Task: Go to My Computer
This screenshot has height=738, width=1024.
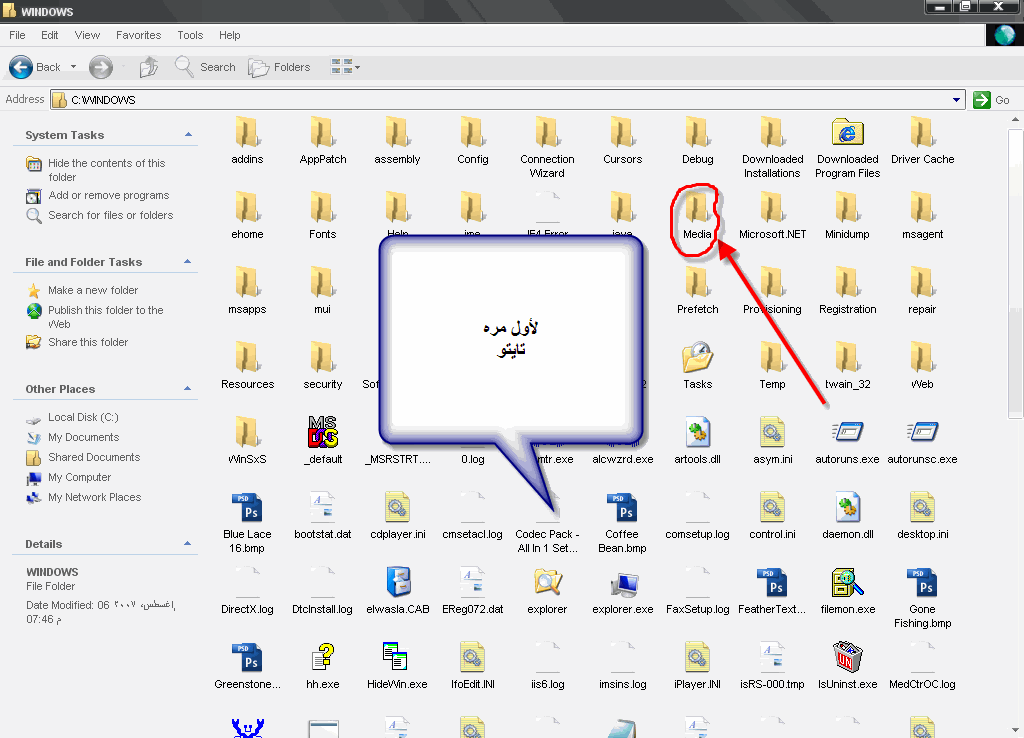Action: [80, 477]
